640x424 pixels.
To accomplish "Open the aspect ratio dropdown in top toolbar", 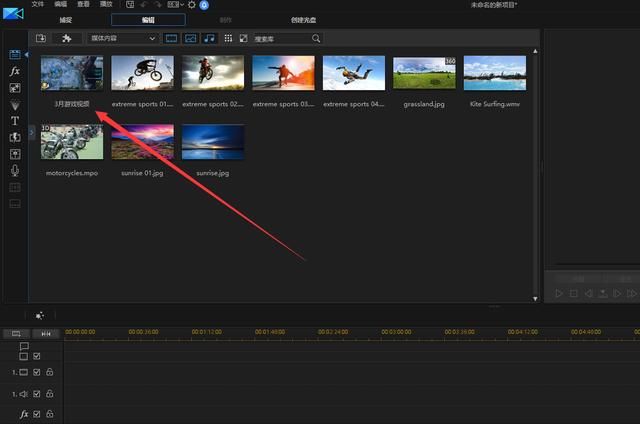I will (x=175, y=5).
